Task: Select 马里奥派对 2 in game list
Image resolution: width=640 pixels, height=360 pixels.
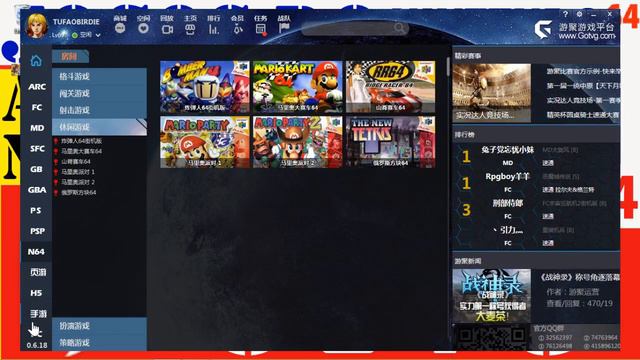Action: 78,182
